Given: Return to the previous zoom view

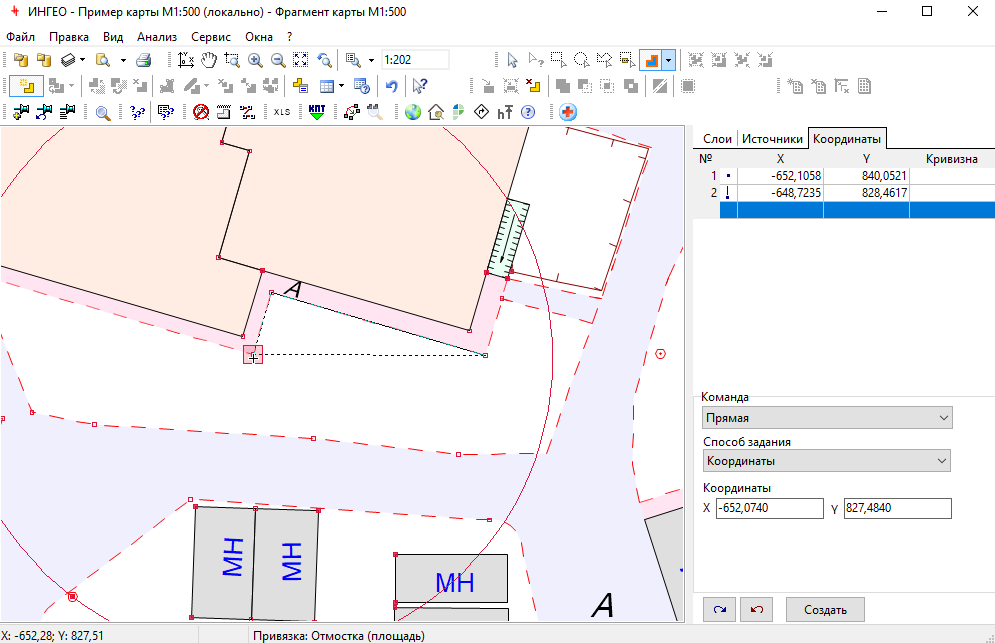Looking at the screenshot, I should tap(324, 60).
